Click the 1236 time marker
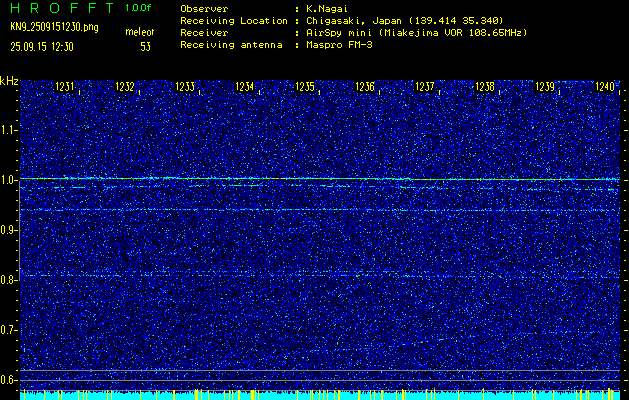The height and width of the screenshot is (400, 629). pos(365,87)
